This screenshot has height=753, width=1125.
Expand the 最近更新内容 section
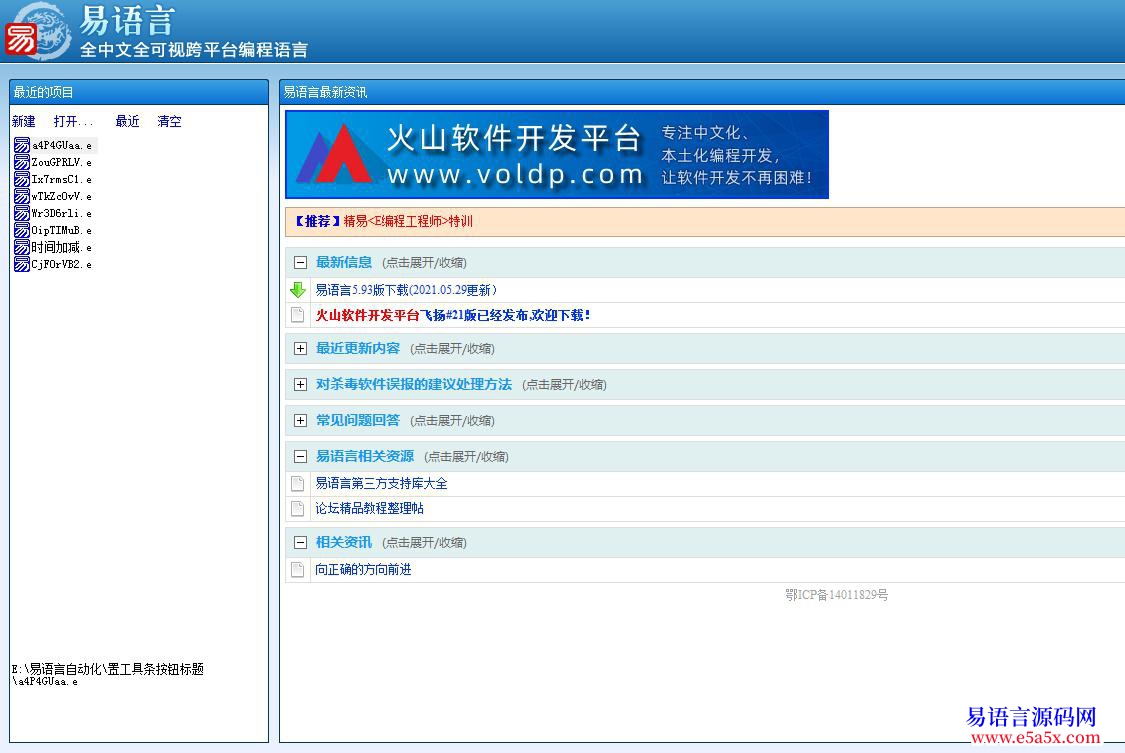pos(300,349)
